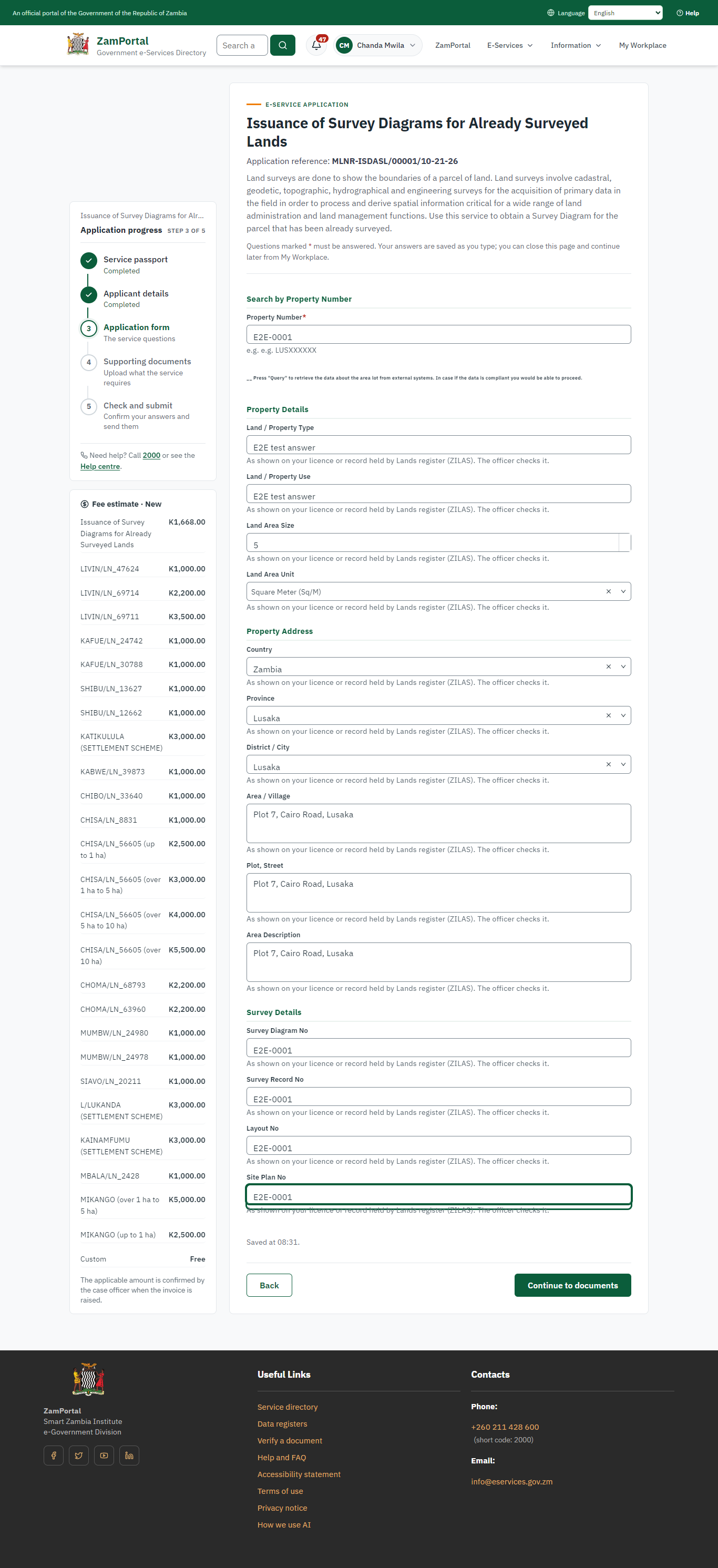Open the Information nav menu
The image size is (718, 1568).
point(576,45)
